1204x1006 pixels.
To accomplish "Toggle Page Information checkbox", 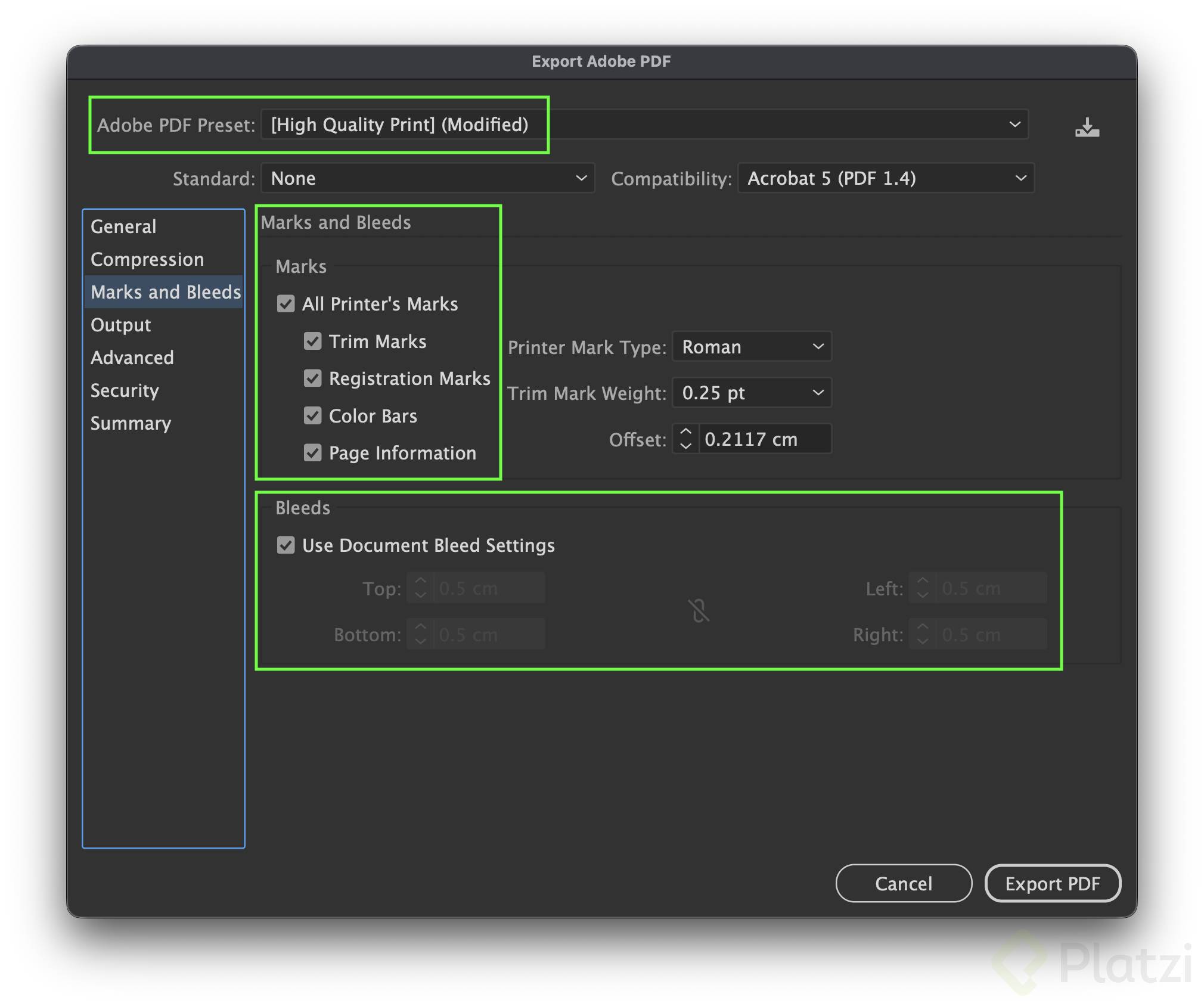I will coord(313,453).
